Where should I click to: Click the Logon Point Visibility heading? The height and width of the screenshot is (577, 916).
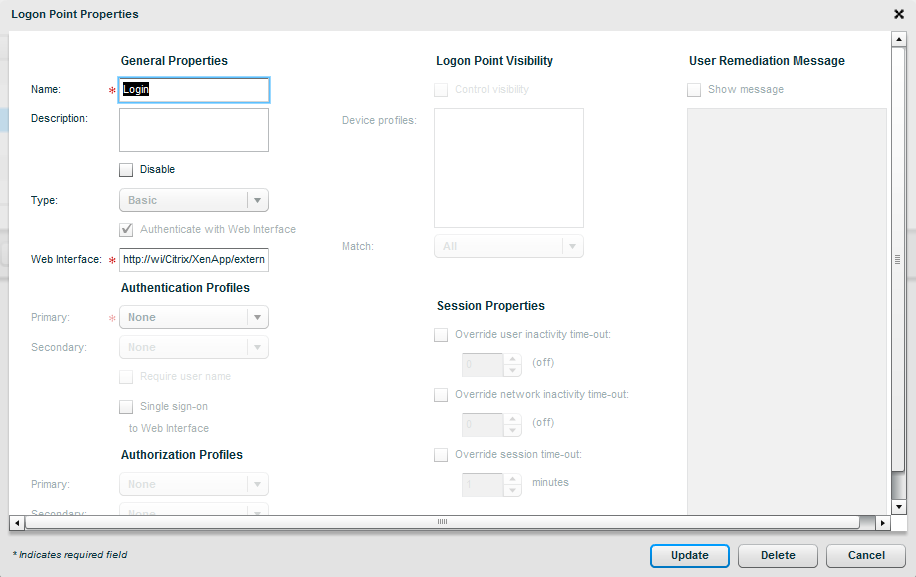click(x=494, y=61)
